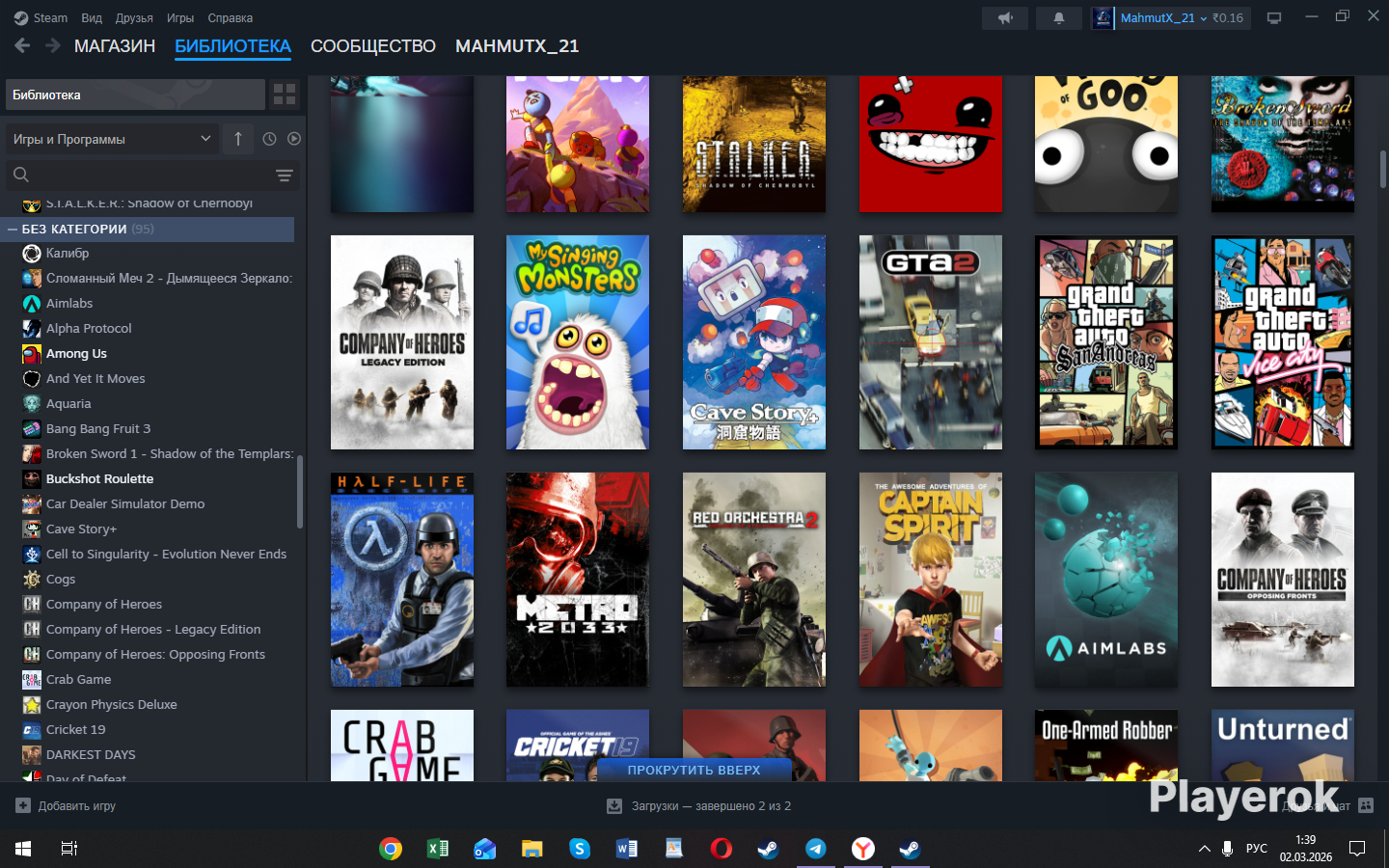The height and width of the screenshot is (868, 1389).
Task: Reverse the sort order with the up arrow
Action: point(238,139)
